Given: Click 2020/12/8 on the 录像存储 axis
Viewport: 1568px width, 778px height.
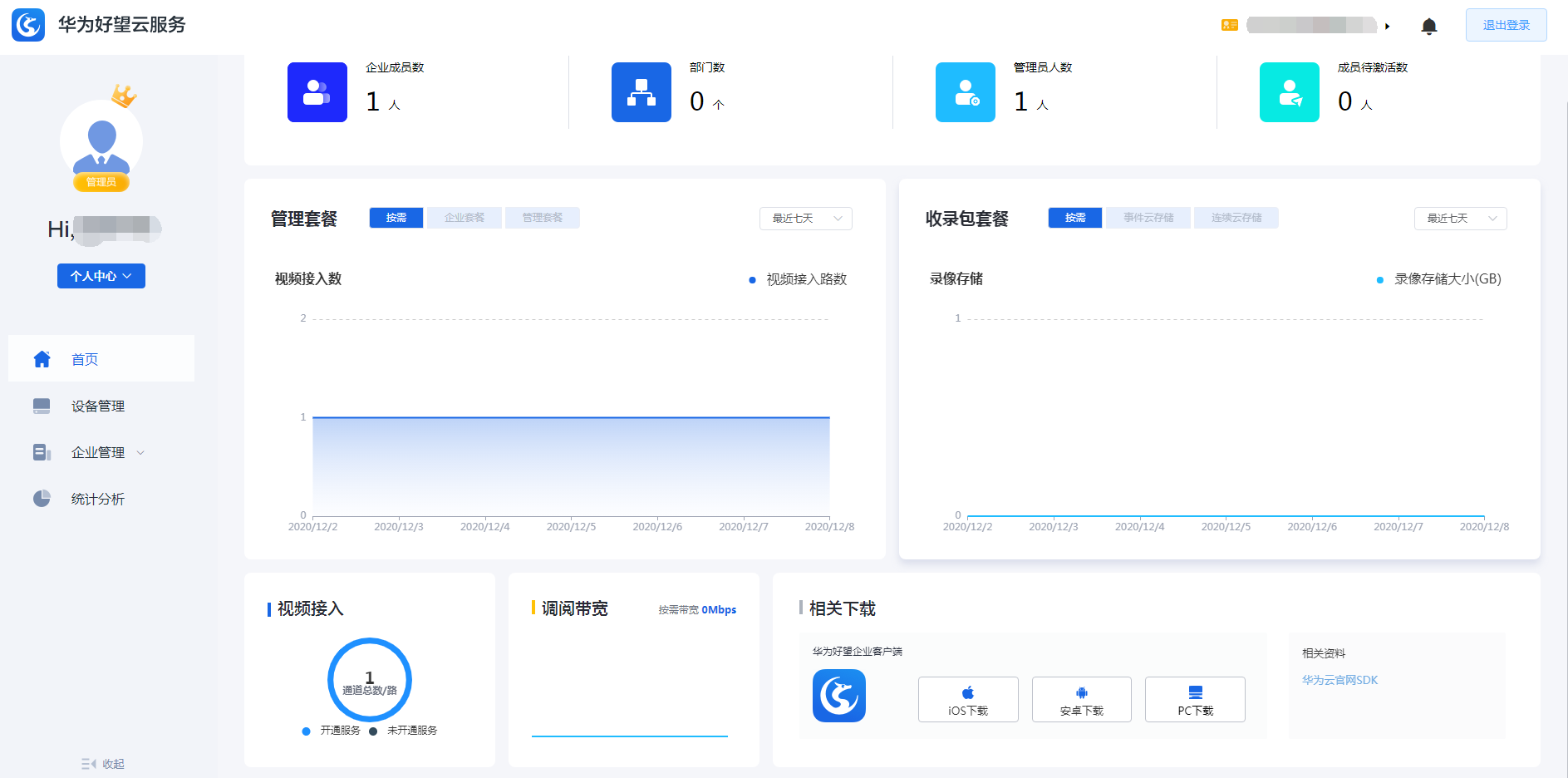Looking at the screenshot, I should coord(1484,527).
